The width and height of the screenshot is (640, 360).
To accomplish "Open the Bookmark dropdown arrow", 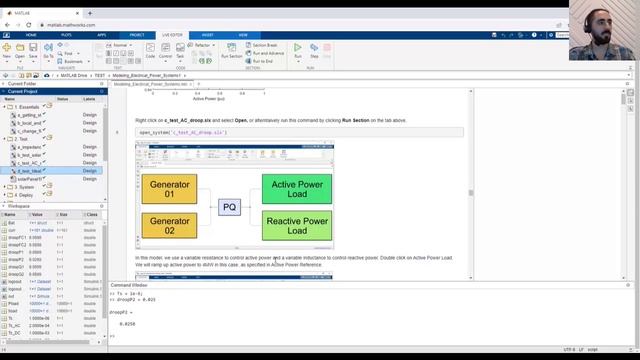I will (x=89, y=62).
